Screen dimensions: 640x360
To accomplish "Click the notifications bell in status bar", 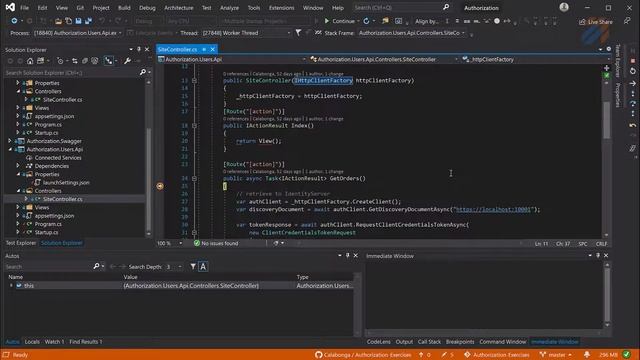I will click(x=587, y=355).
